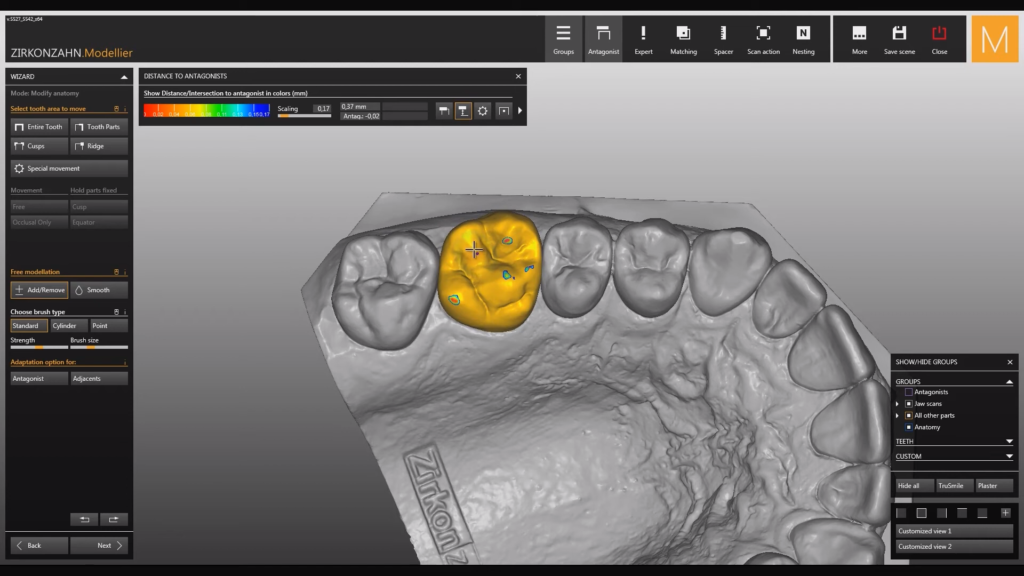Adjust the Brush size slider

(x=99, y=347)
